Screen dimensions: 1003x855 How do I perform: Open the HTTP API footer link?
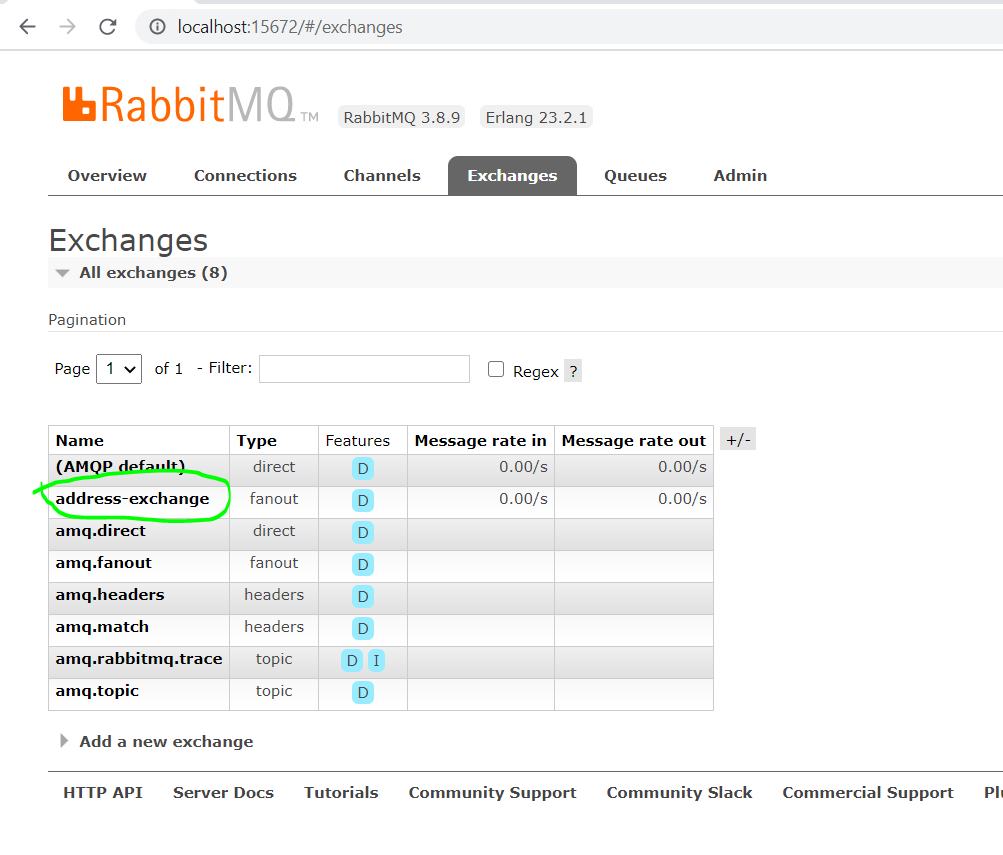(103, 793)
